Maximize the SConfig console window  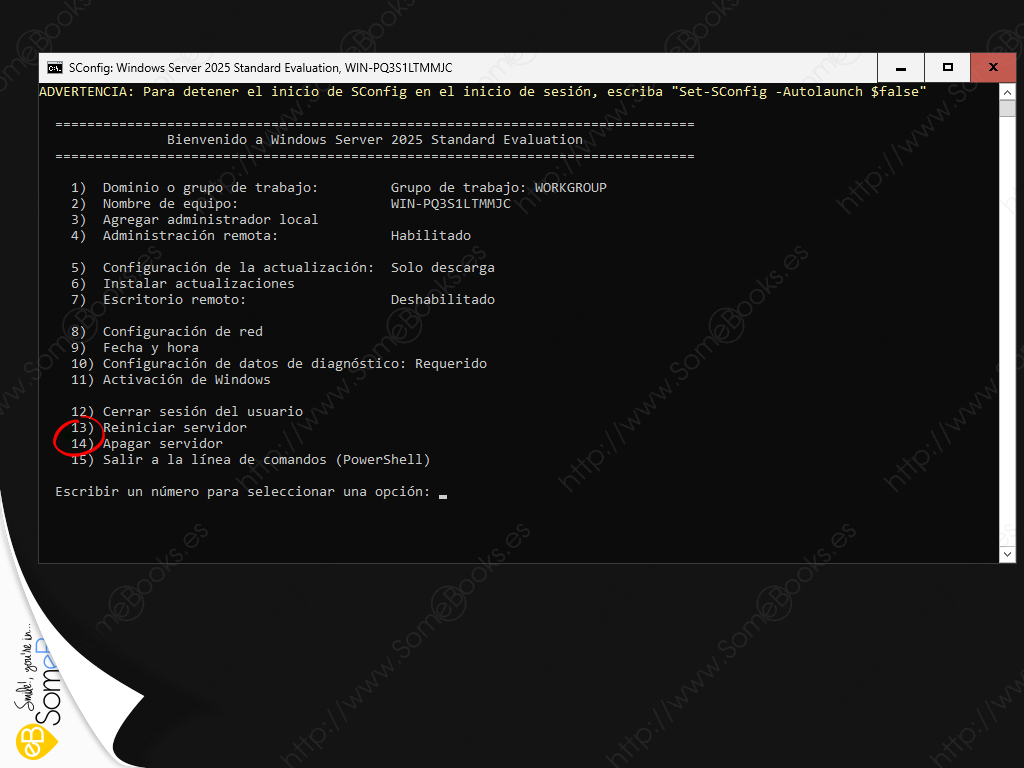point(947,68)
